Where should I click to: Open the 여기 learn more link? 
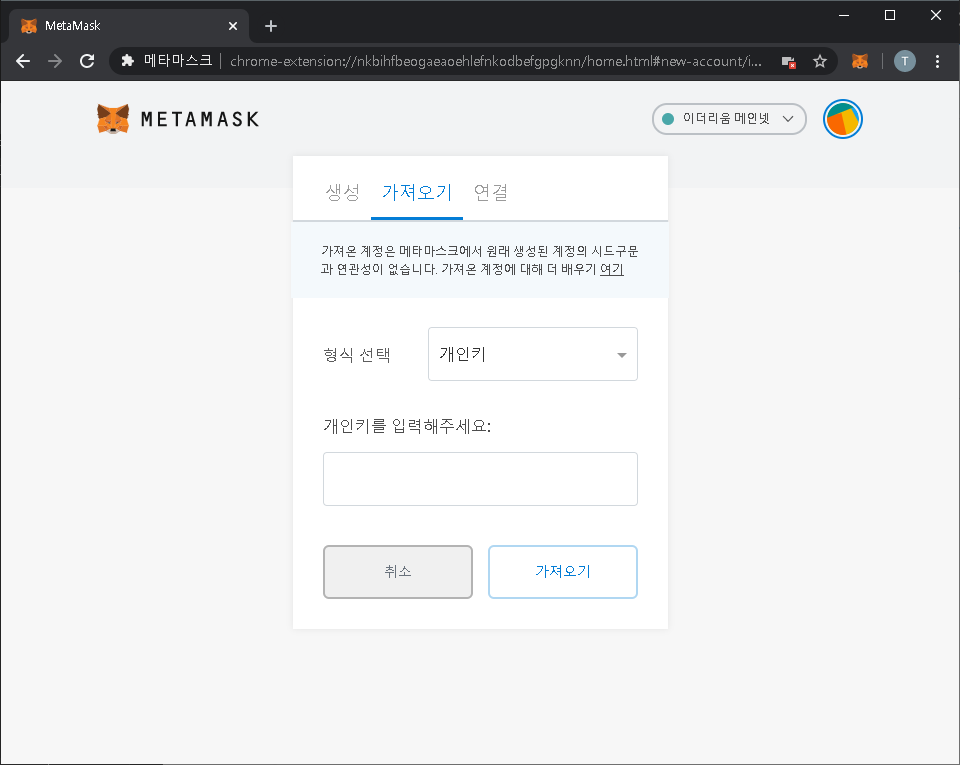tap(611, 269)
